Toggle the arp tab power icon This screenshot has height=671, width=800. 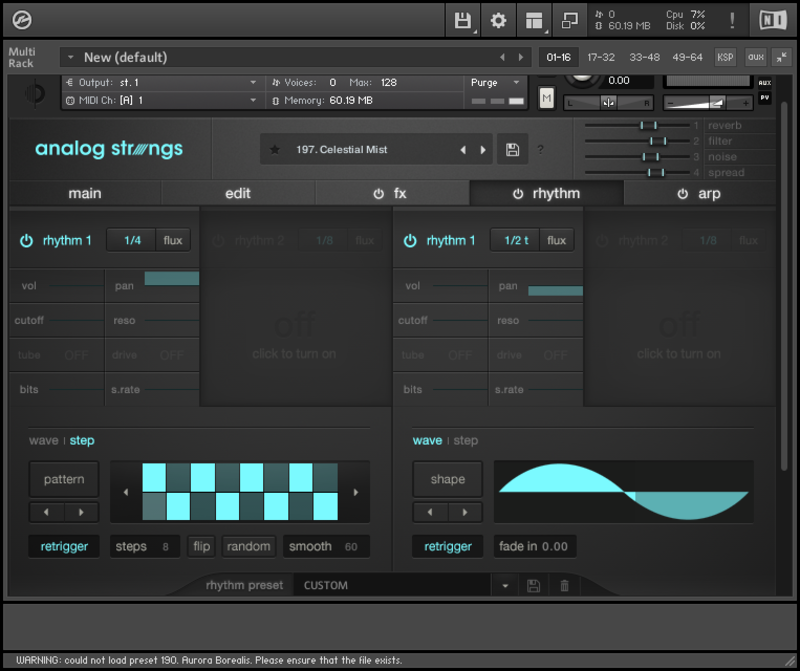click(683, 194)
